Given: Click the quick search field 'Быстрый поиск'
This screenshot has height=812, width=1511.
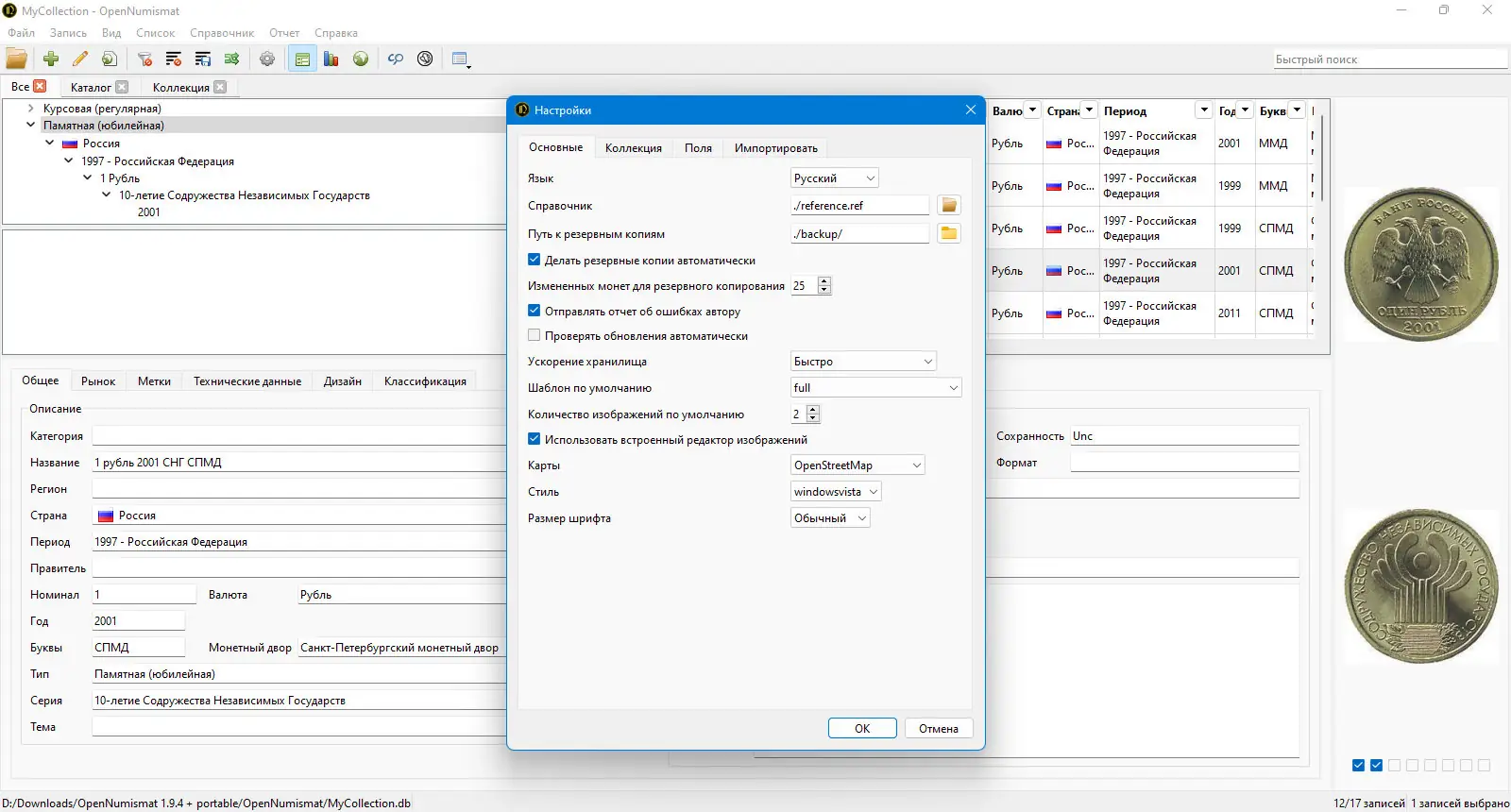Looking at the screenshot, I should click(x=1390, y=59).
